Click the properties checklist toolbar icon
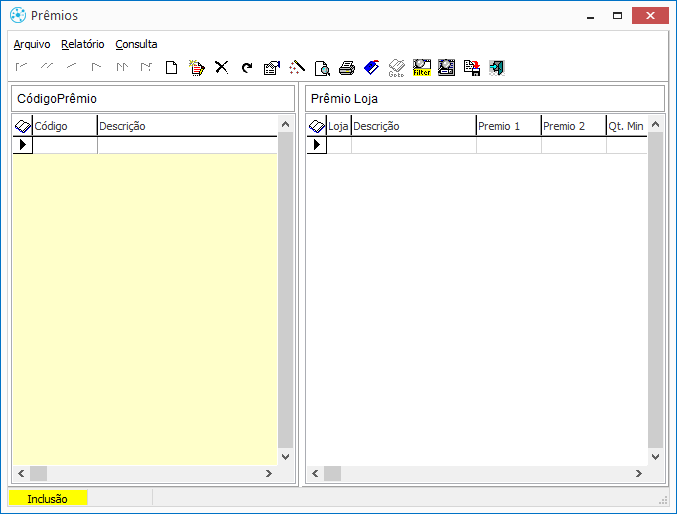Image resolution: width=677 pixels, height=514 pixels. pos(271,68)
